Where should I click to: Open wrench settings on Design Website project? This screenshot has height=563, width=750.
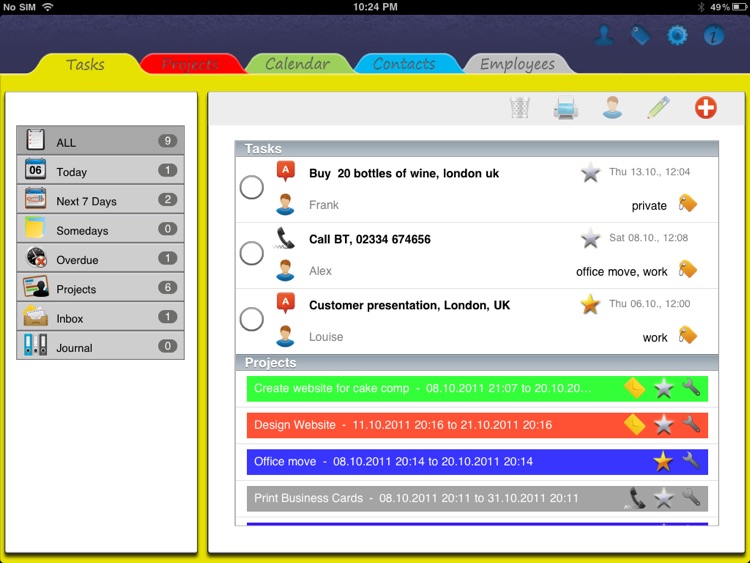[691, 424]
